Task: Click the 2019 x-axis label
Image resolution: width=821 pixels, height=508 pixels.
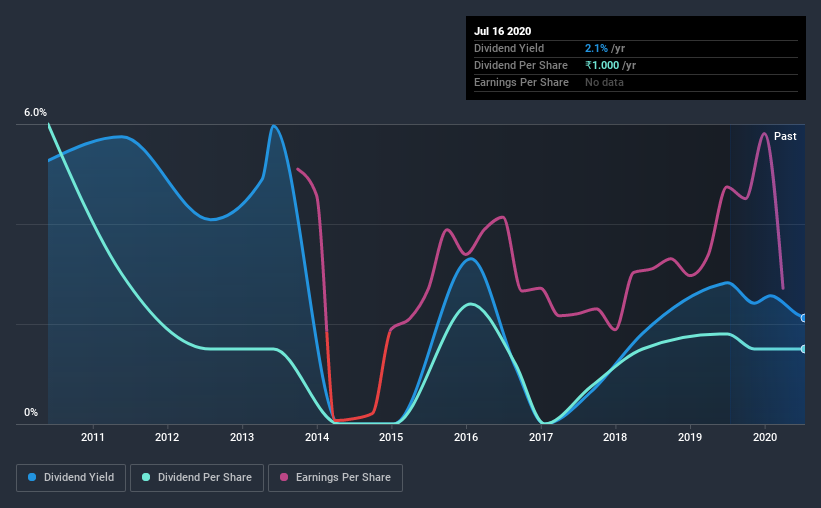Action: click(690, 437)
